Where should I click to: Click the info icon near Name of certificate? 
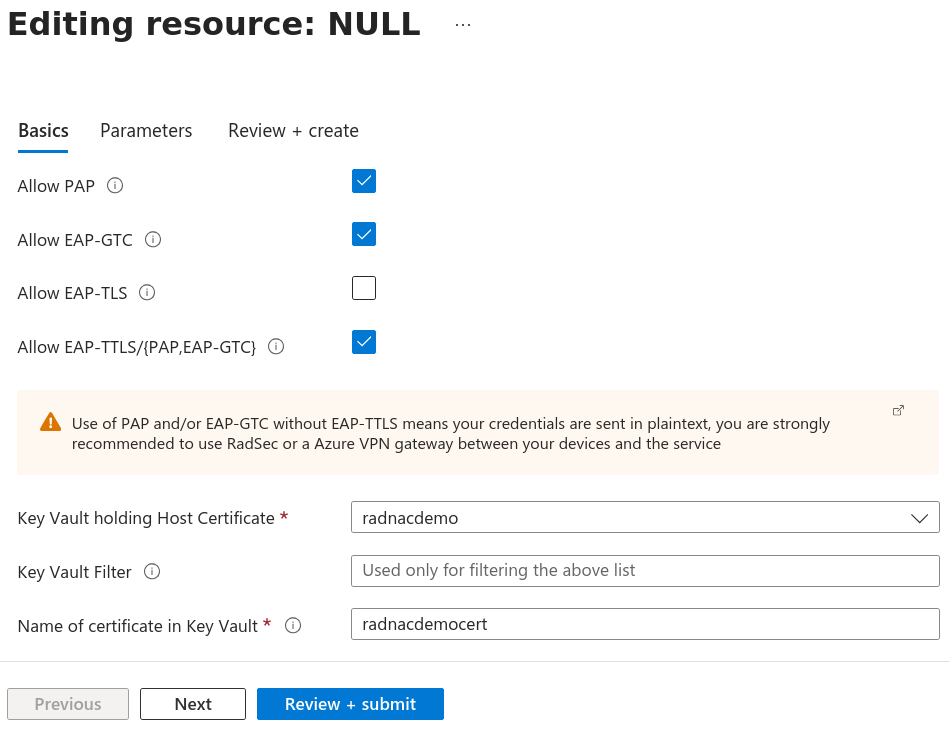(292, 625)
